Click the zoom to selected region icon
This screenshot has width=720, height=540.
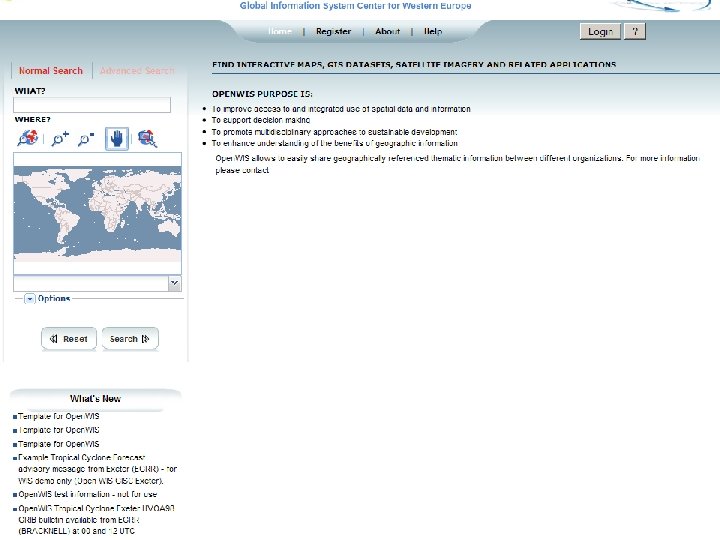pos(147,138)
